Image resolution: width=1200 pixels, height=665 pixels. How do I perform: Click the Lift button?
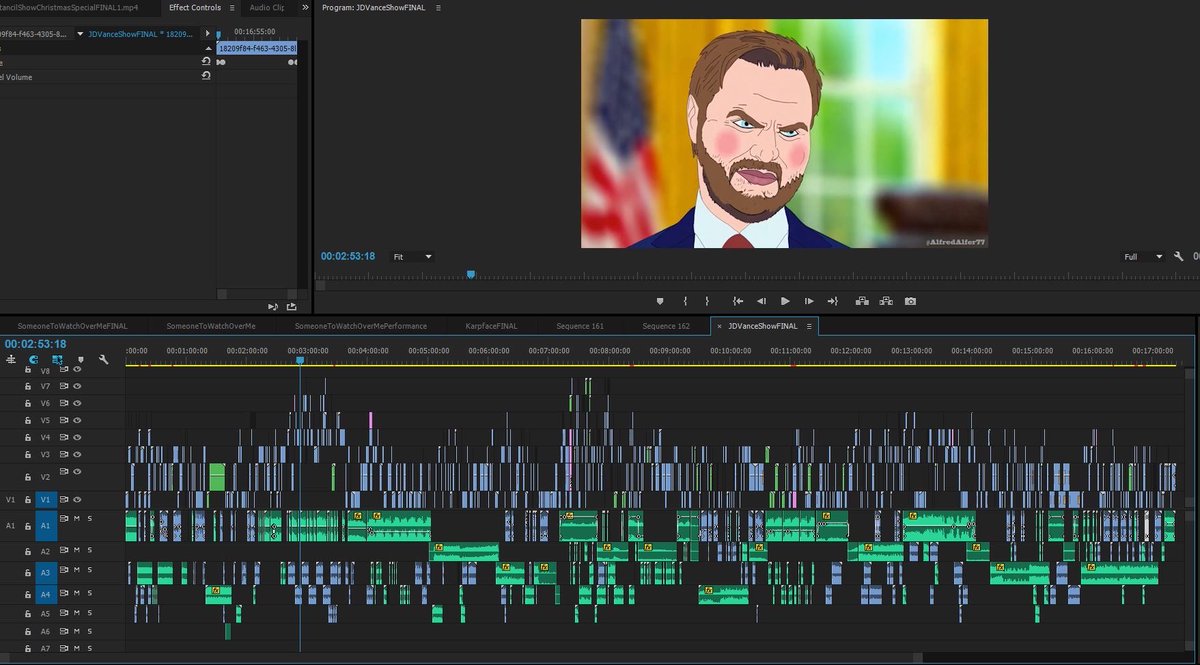(x=862, y=301)
